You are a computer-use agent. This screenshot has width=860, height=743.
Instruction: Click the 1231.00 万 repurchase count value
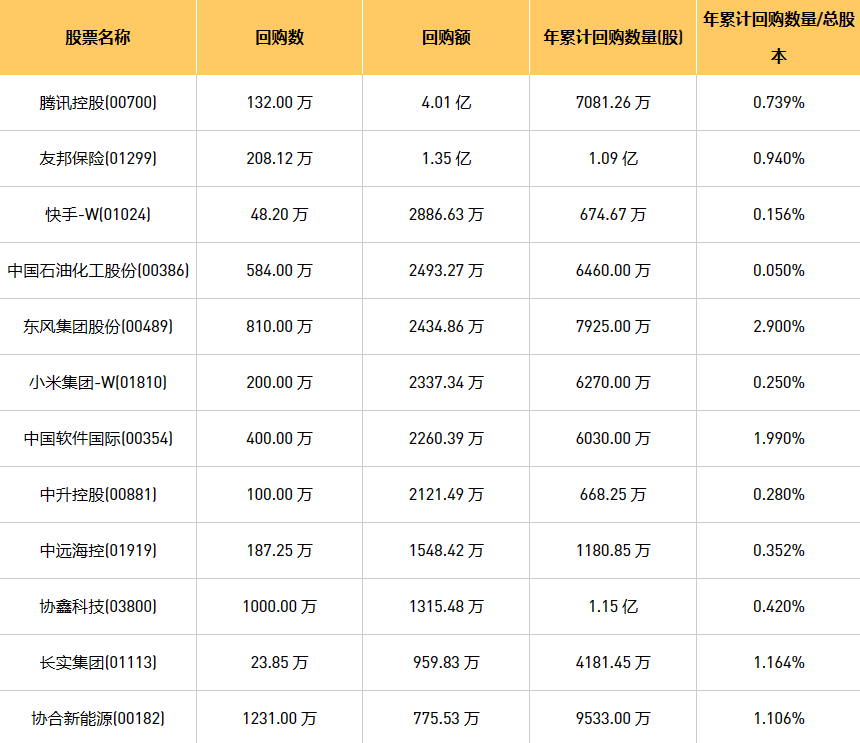click(279, 718)
